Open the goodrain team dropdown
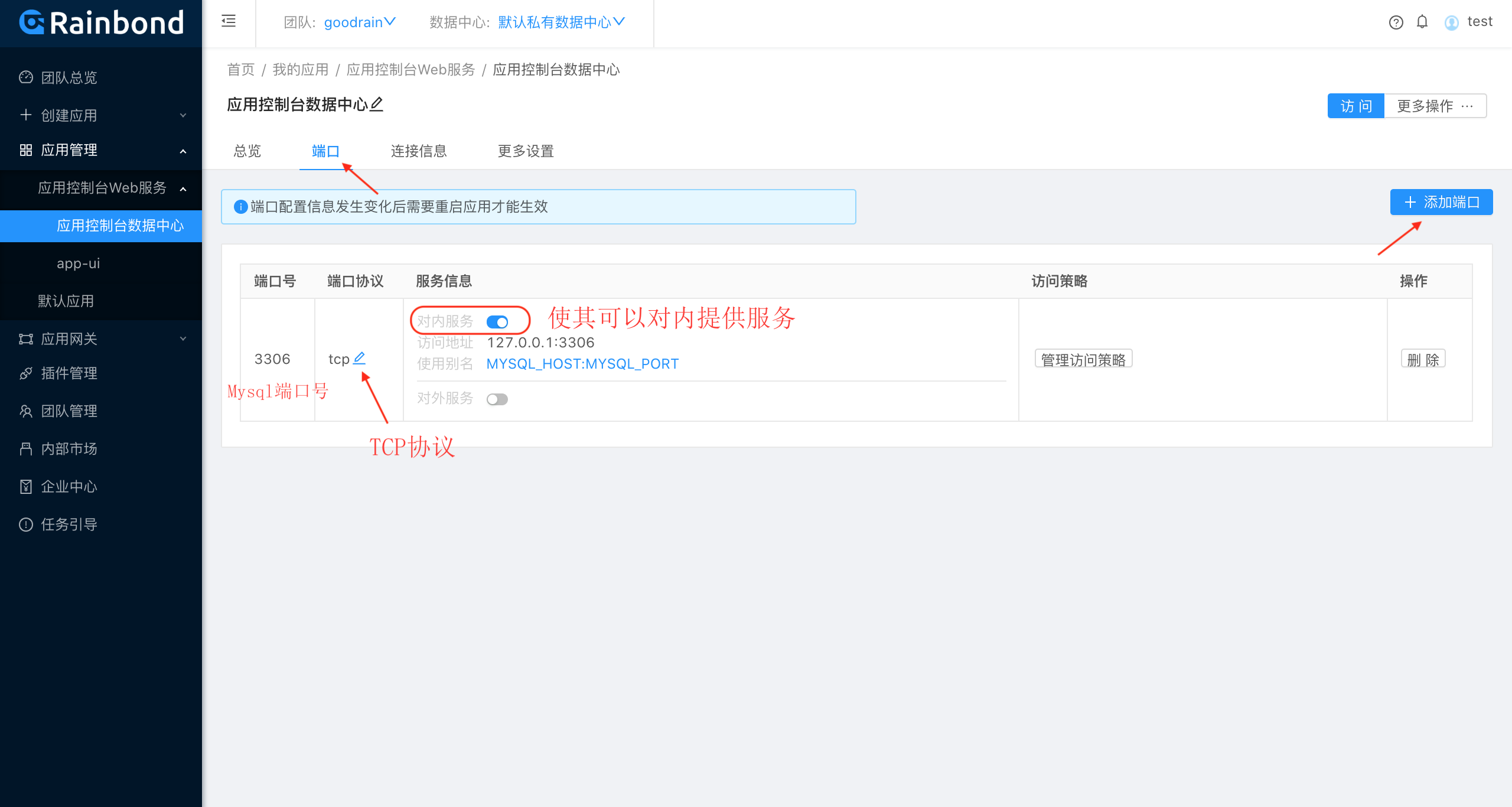 pyautogui.click(x=360, y=22)
